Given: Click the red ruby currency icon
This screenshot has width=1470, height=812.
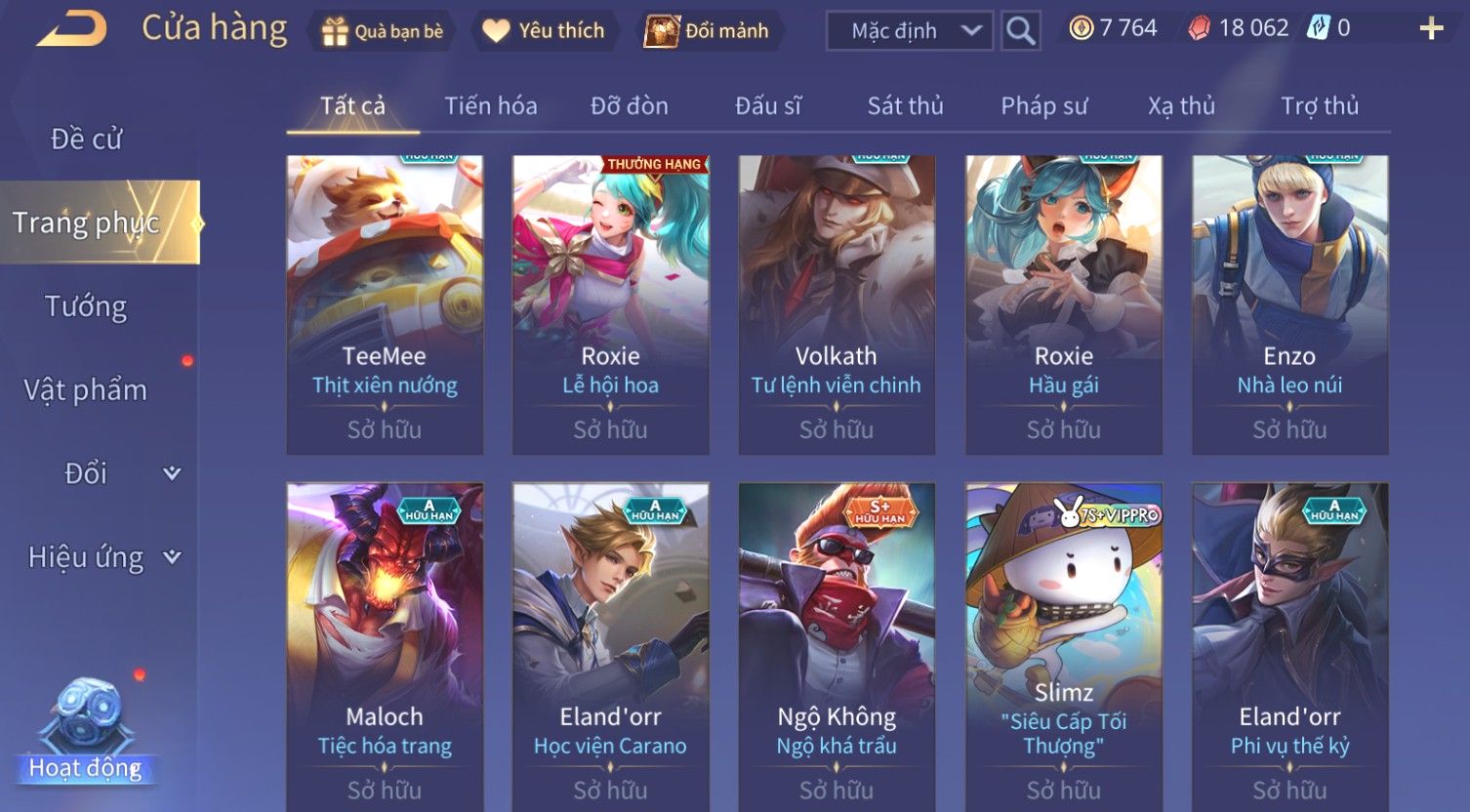Looking at the screenshot, I should click(x=1199, y=28).
